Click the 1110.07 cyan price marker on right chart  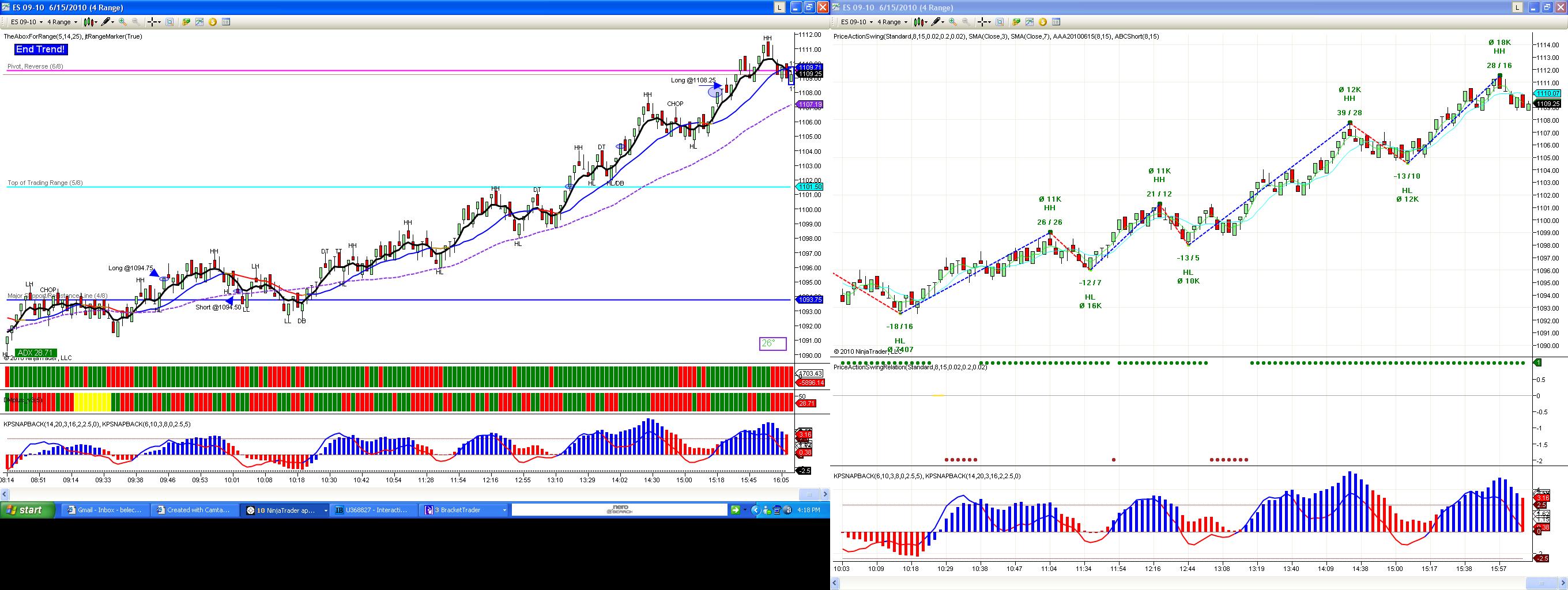point(1547,94)
